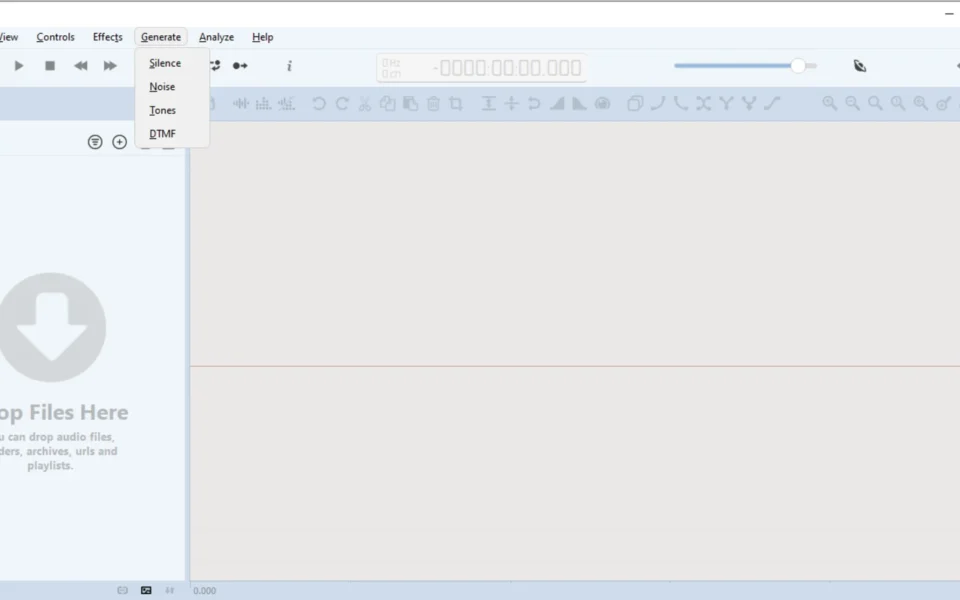Open the Controls menu
The image size is (960, 600).
(55, 37)
